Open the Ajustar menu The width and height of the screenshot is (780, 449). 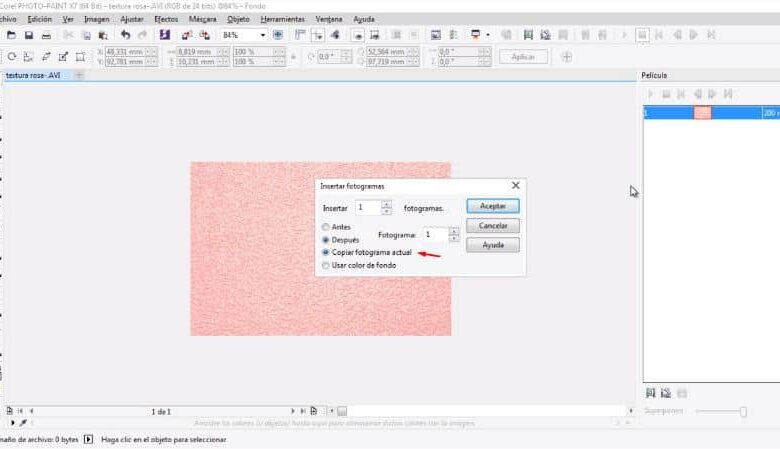click(132, 19)
